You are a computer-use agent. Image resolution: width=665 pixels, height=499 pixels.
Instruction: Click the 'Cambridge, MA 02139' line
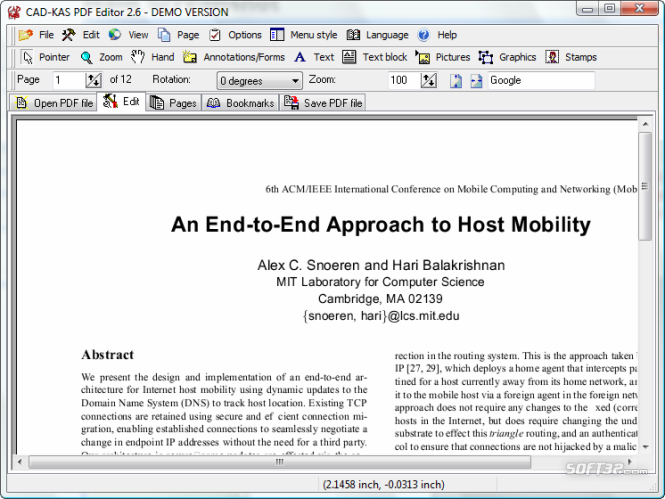pos(380,299)
